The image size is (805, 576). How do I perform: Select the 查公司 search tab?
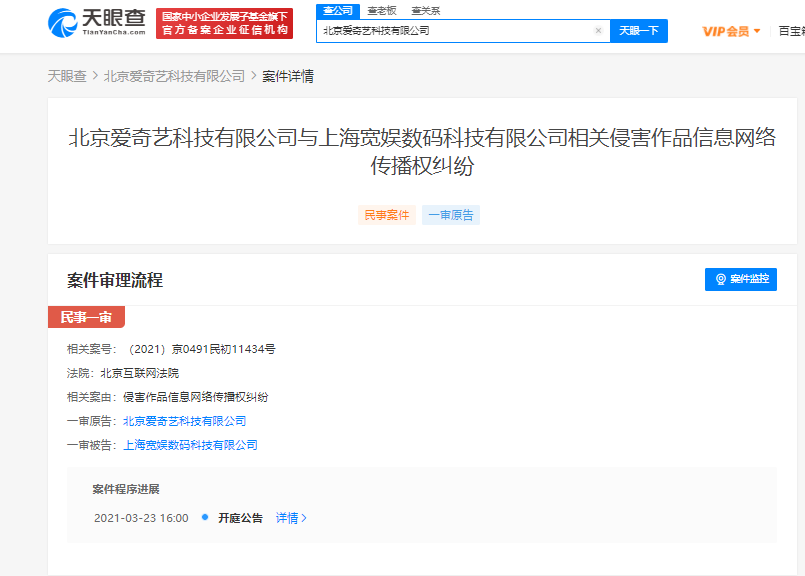(x=338, y=11)
